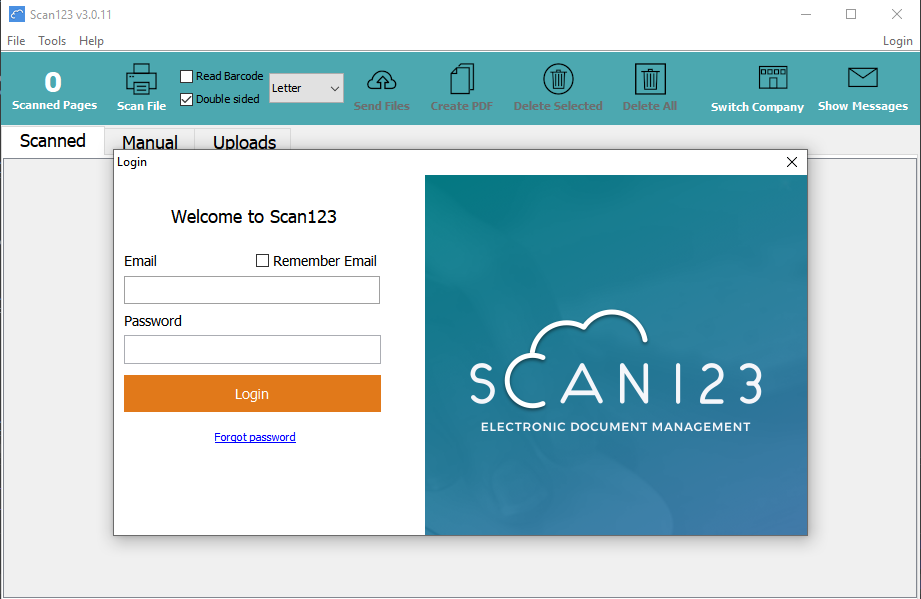Screen dimensions: 921x599
Task: Switch to the Manual tab
Action: coord(150,142)
